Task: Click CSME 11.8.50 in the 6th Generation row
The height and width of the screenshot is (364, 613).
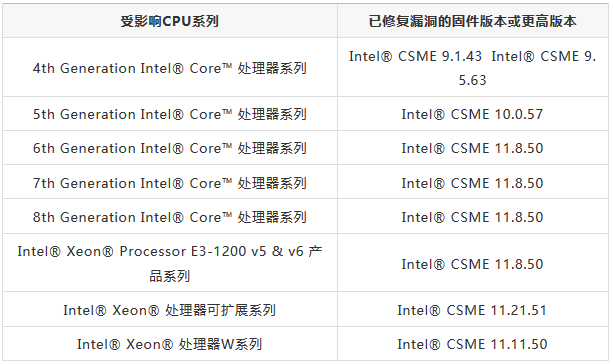Action: click(x=473, y=148)
